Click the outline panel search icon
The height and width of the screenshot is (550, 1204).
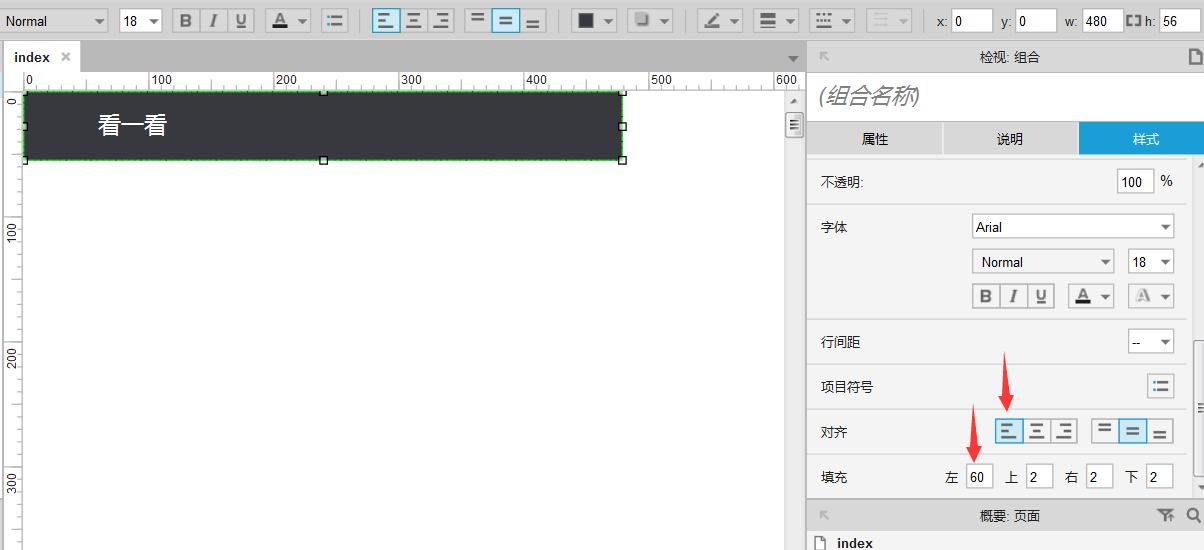pyautogui.click(x=1193, y=515)
